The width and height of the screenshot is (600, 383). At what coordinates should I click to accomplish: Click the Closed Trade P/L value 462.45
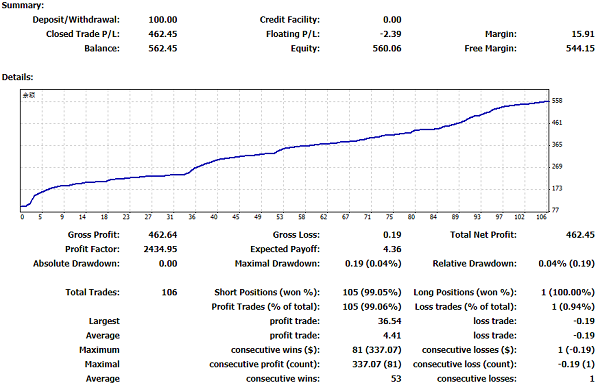pos(163,34)
